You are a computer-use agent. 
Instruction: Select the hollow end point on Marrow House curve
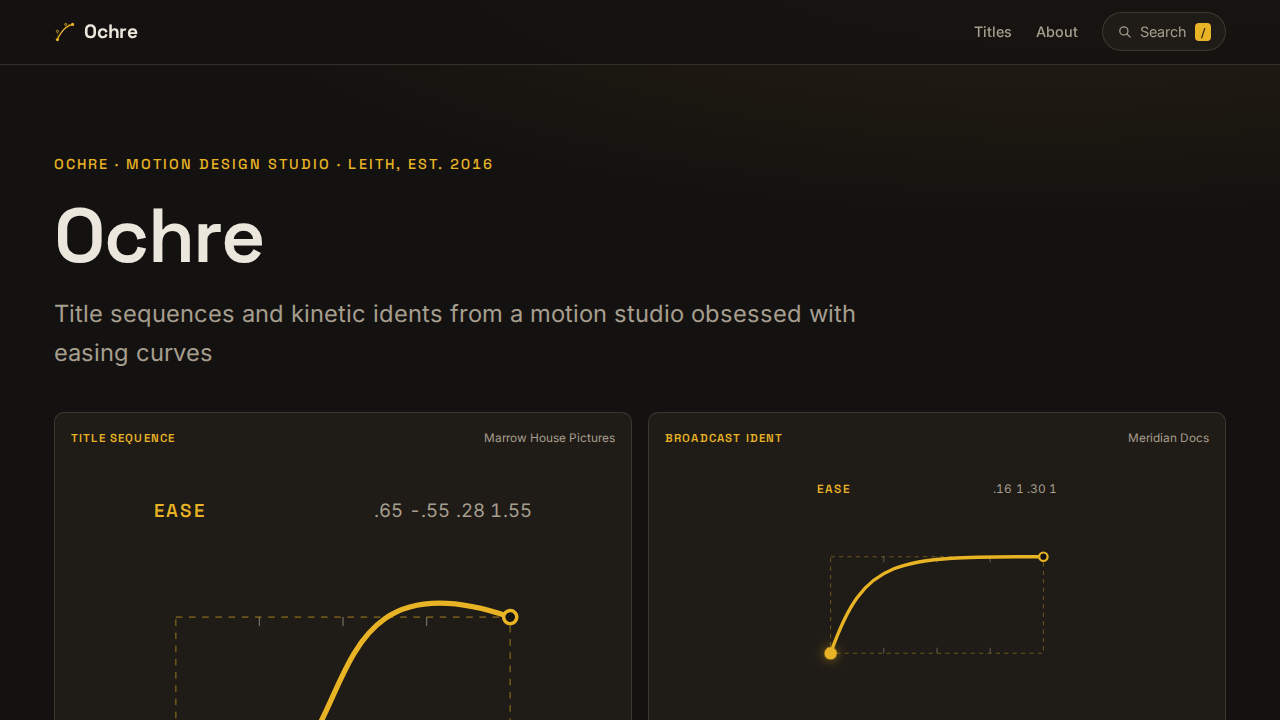510,617
